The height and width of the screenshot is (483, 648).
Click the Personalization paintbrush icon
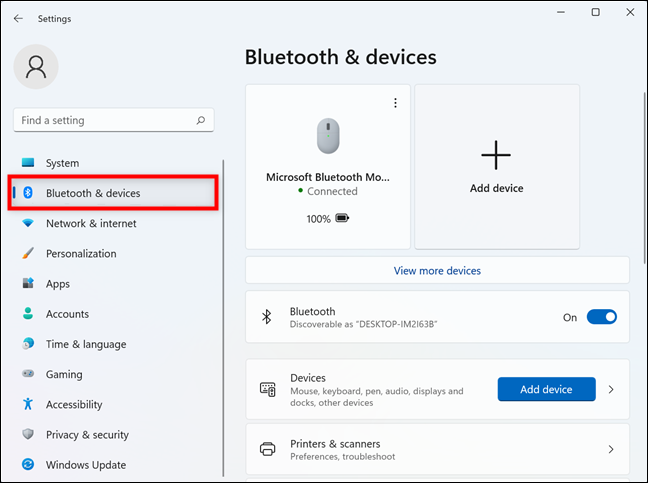pos(28,254)
